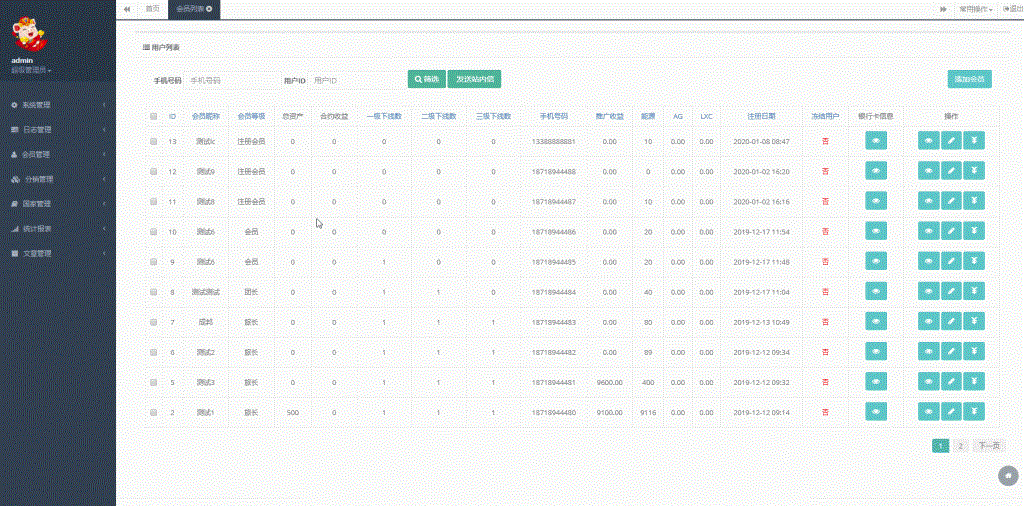This screenshot has height=506, width=1024.
Task: Select the checkbox for user ID 8
Action: 153,292
